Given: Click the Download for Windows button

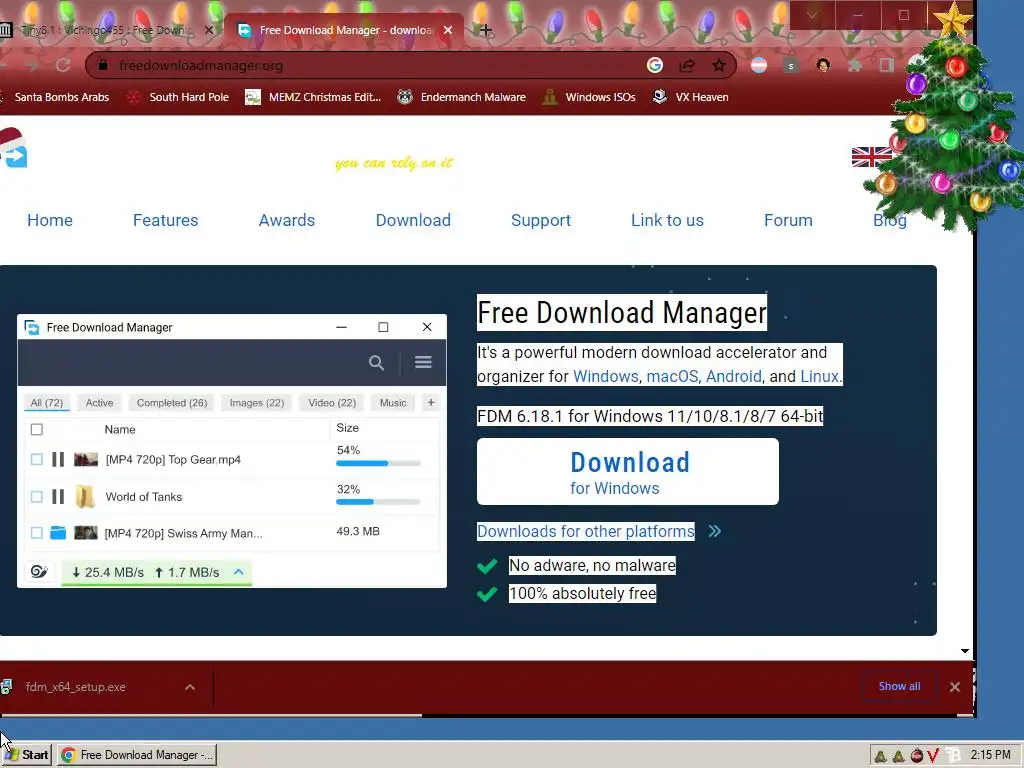Looking at the screenshot, I should point(628,472).
